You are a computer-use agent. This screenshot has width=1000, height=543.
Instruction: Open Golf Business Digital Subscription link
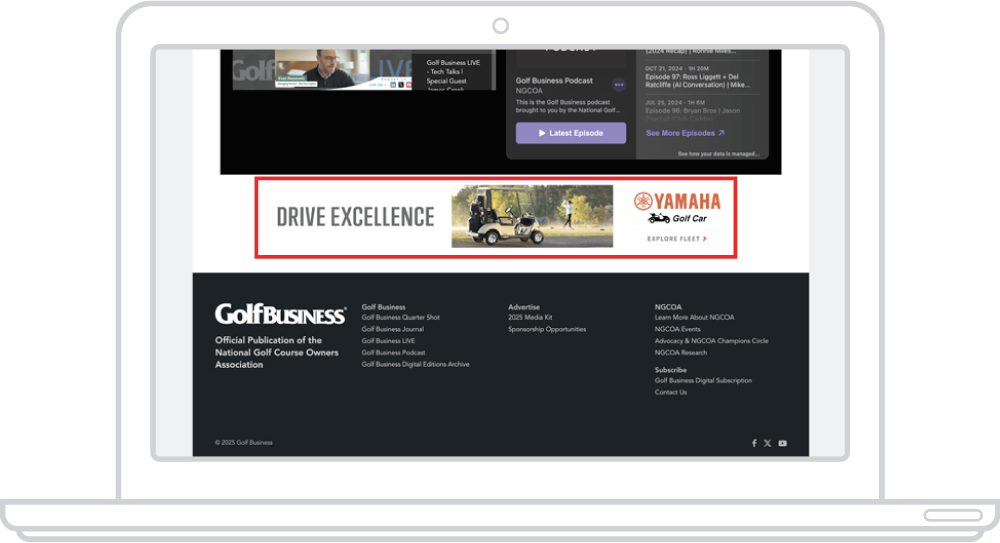click(703, 380)
